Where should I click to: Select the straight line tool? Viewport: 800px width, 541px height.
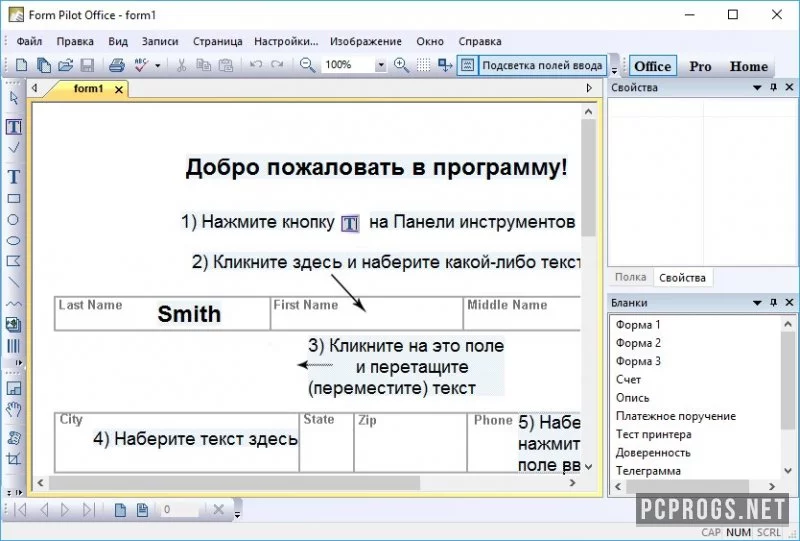point(14,282)
